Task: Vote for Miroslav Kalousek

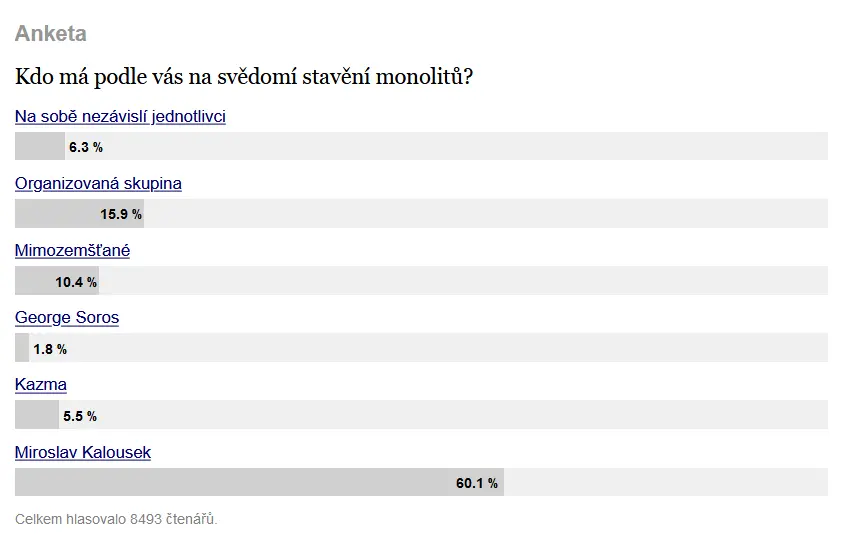Action: [83, 452]
